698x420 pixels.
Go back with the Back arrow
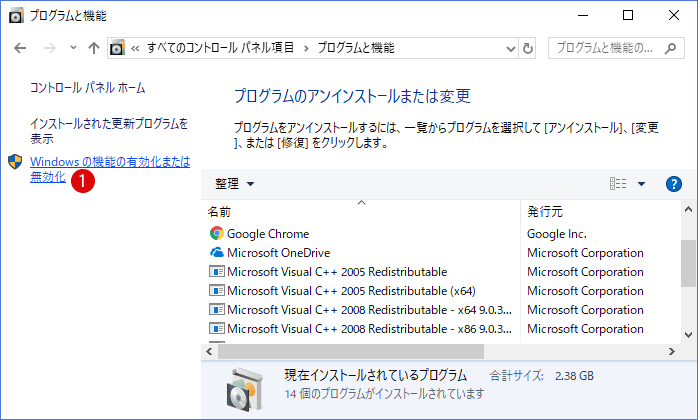20,48
